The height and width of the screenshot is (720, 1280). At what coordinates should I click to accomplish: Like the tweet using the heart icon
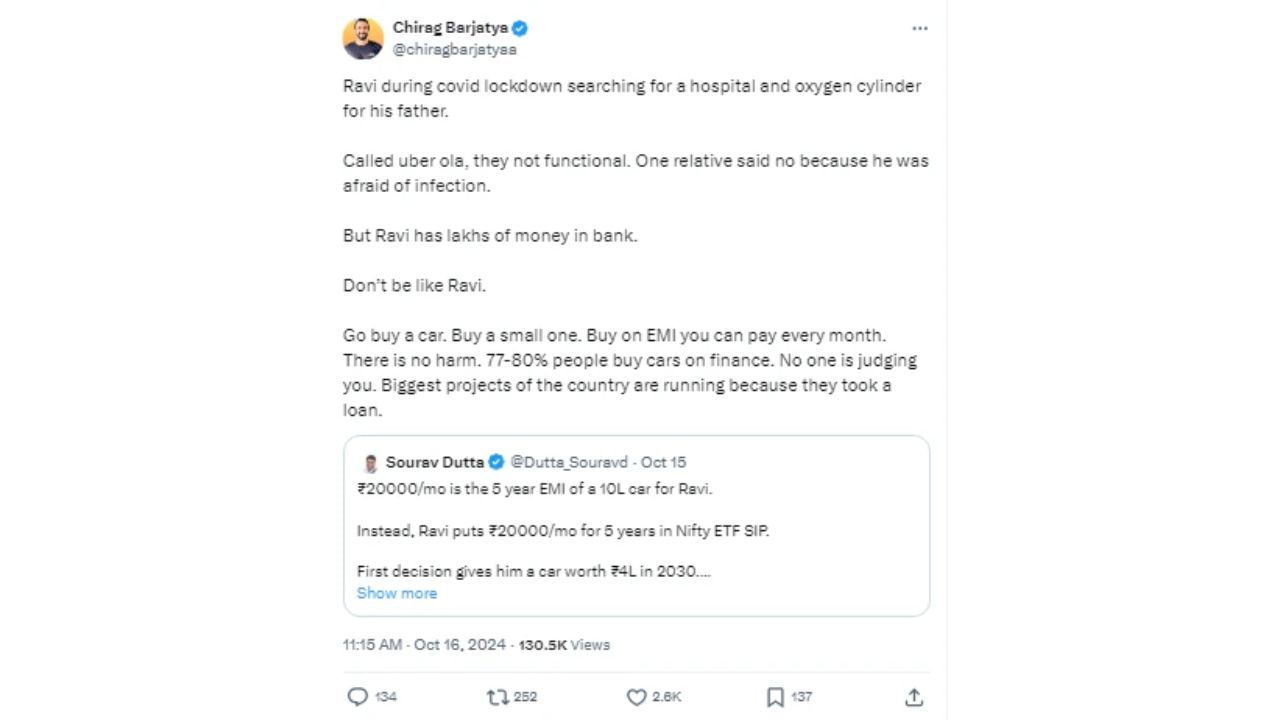[637, 696]
